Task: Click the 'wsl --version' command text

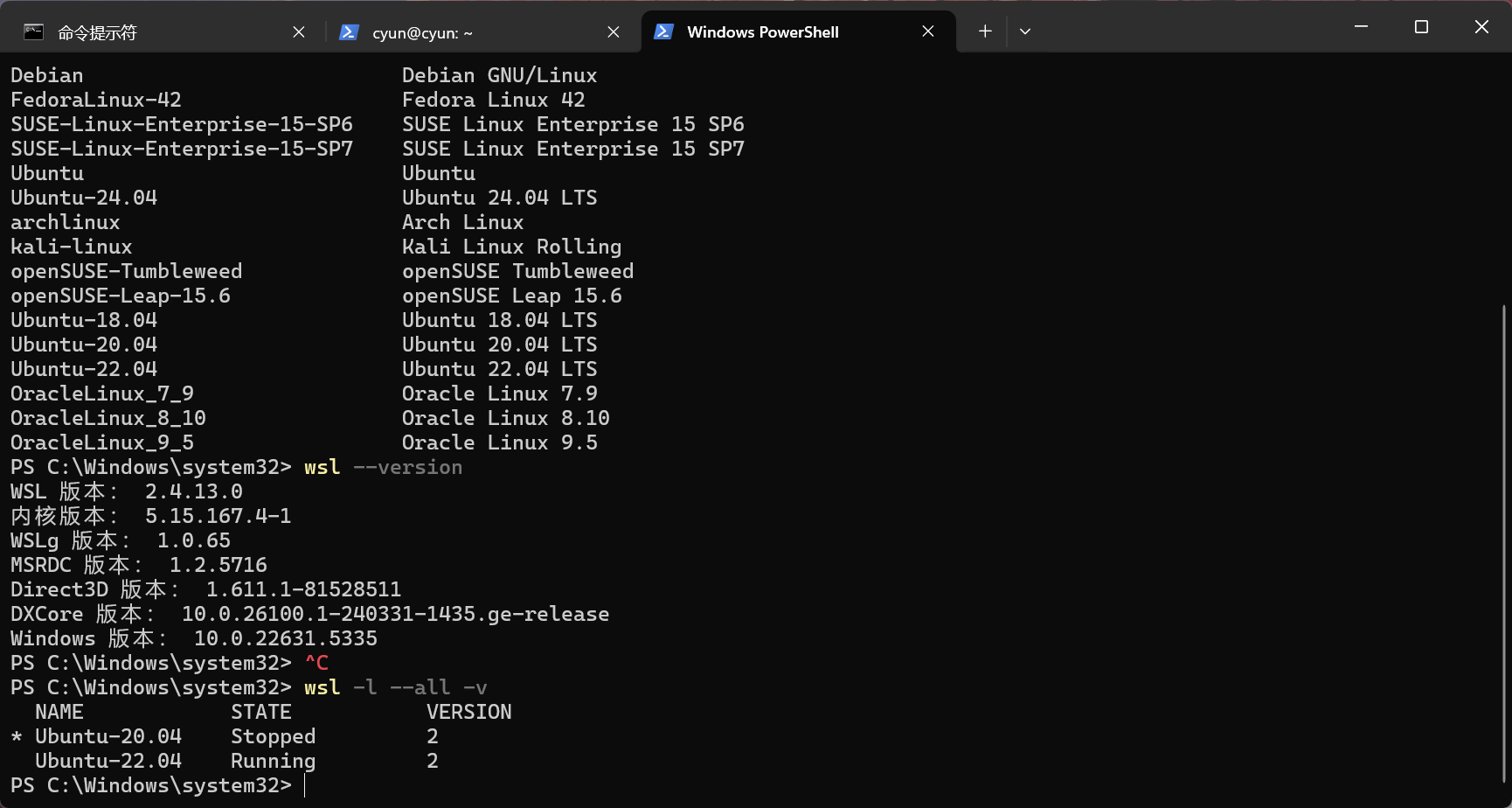Action: pyautogui.click(x=384, y=467)
